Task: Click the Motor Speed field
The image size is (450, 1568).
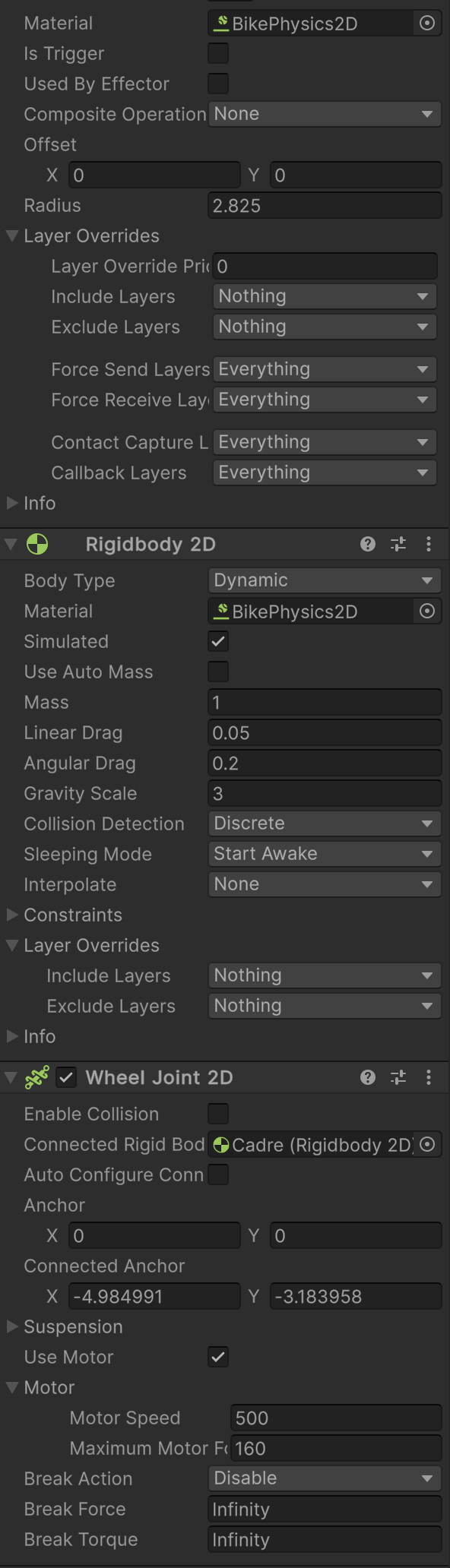Action: point(336,1418)
